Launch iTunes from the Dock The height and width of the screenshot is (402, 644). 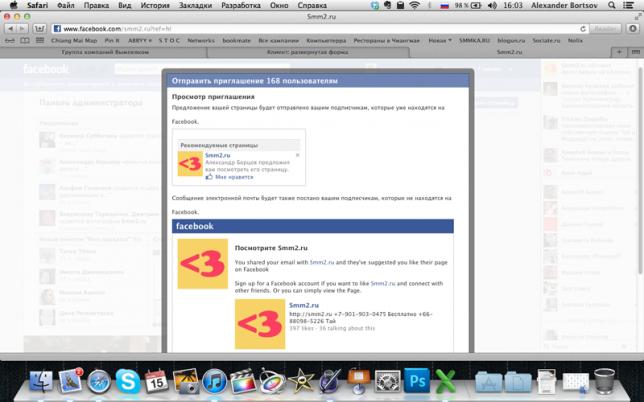[x=214, y=381]
